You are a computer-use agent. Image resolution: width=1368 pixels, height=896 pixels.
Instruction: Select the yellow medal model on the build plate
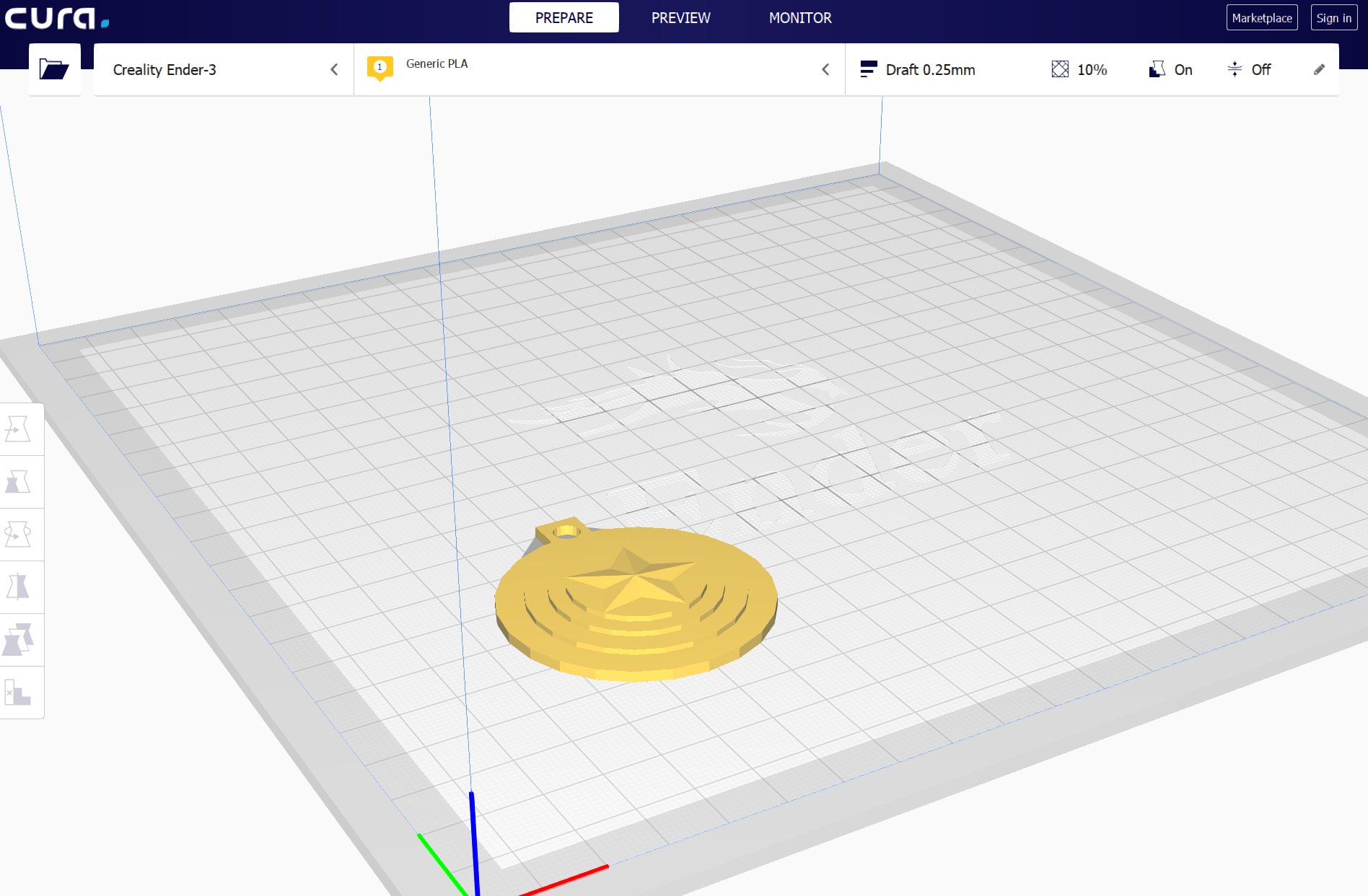pos(635,606)
